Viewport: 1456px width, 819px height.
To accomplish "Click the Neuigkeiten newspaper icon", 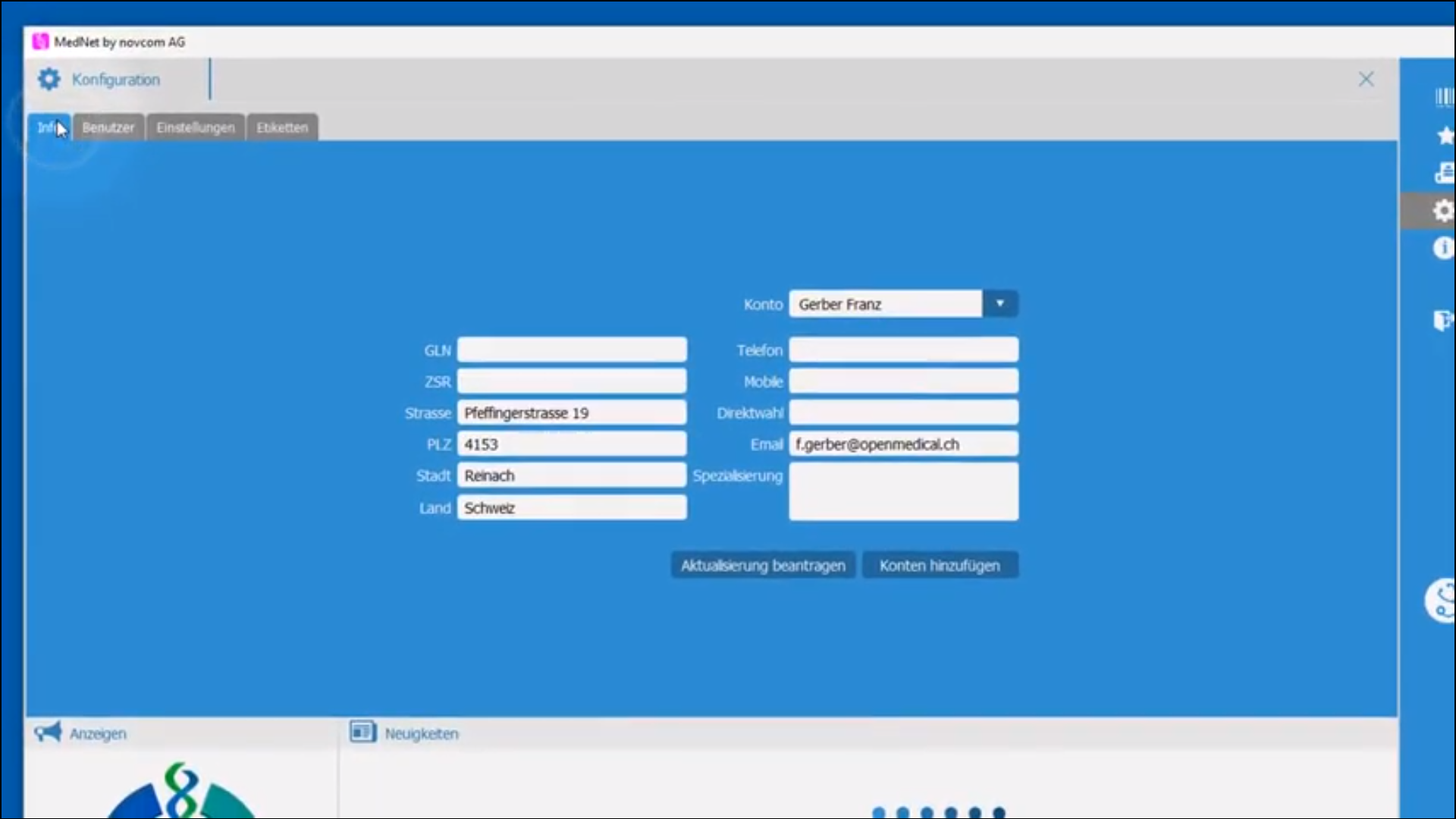I will tap(362, 733).
